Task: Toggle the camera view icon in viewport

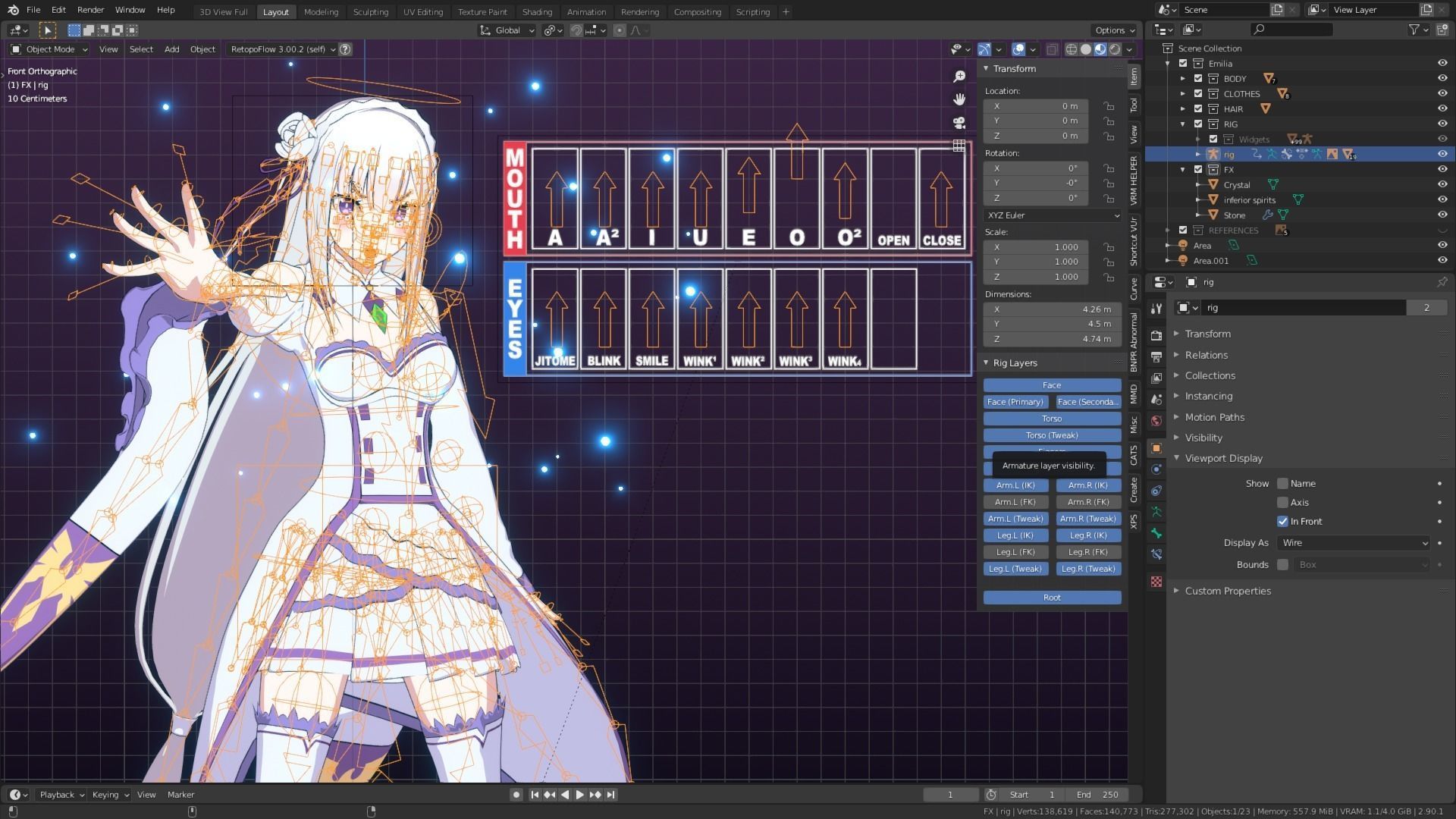Action: (959, 123)
